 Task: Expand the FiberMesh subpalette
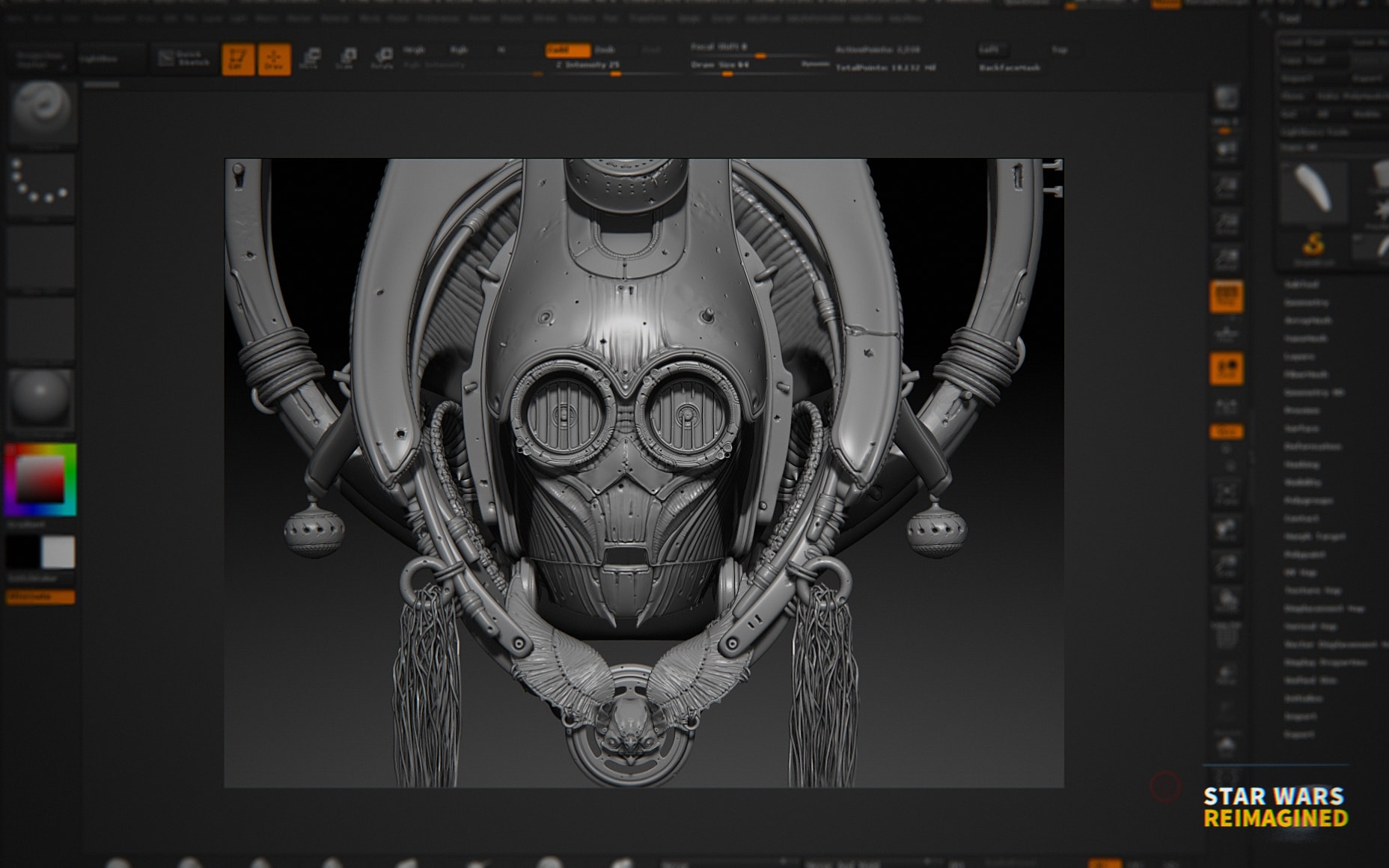click(x=1307, y=374)
